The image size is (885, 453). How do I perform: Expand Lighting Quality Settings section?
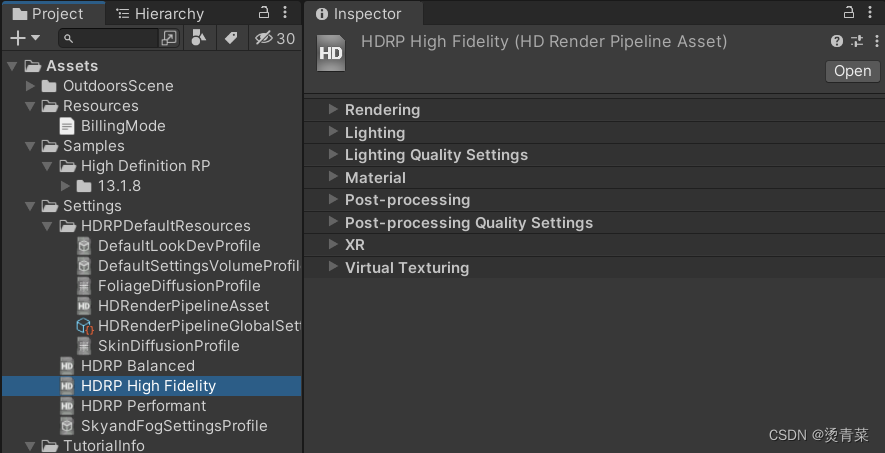[x=334, y=155]
